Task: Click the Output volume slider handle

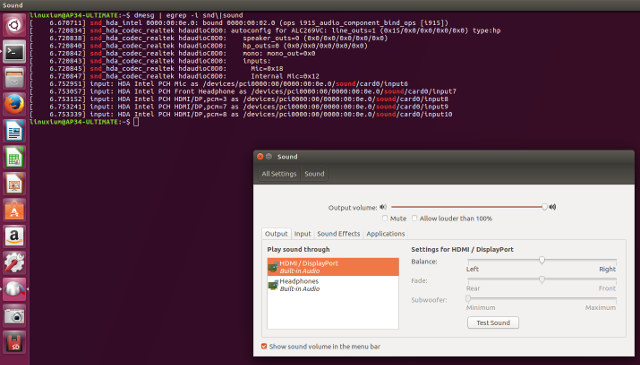Action: [544, 207]
